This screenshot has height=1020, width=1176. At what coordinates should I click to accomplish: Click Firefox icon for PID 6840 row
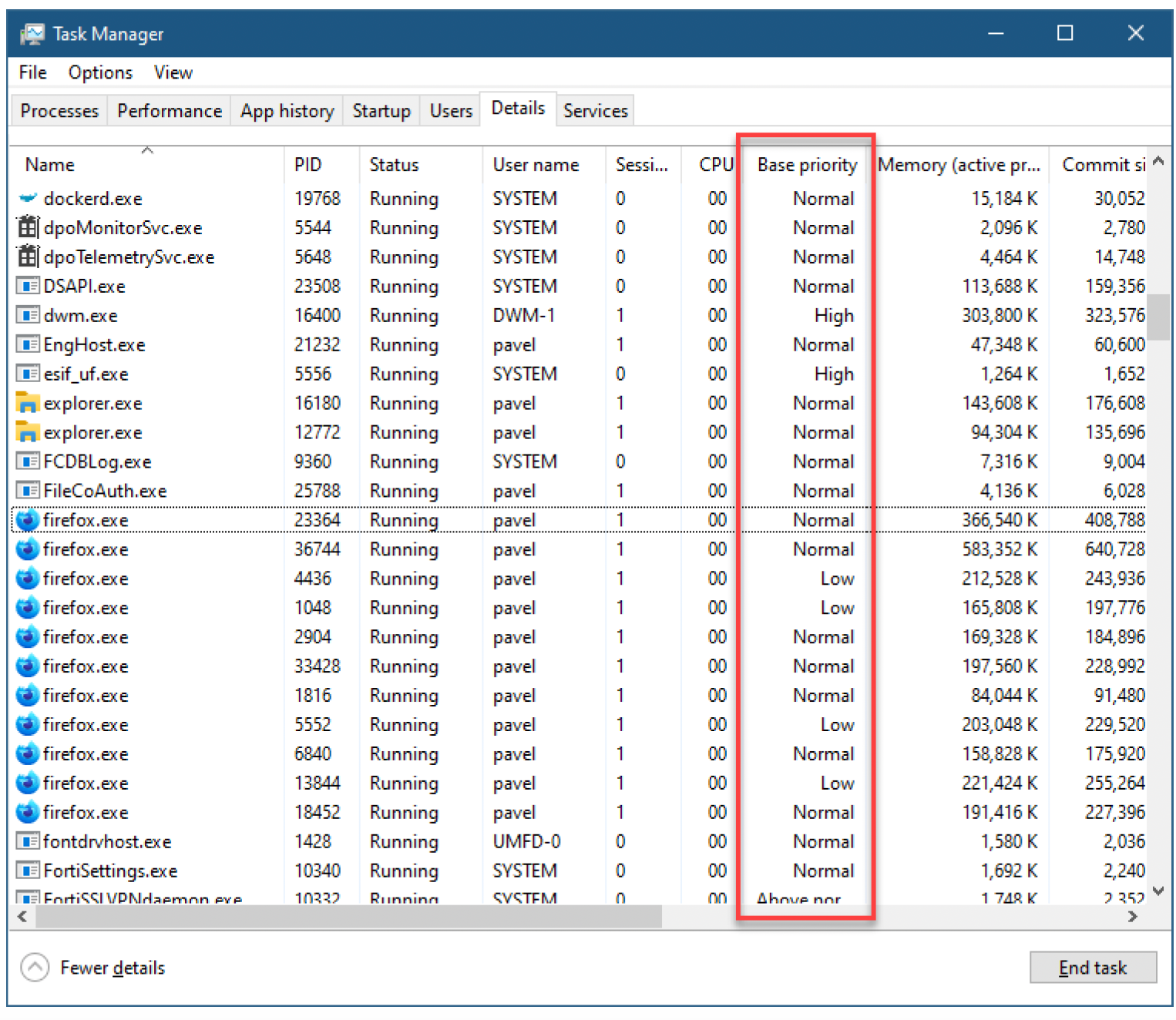coord(28,754)
